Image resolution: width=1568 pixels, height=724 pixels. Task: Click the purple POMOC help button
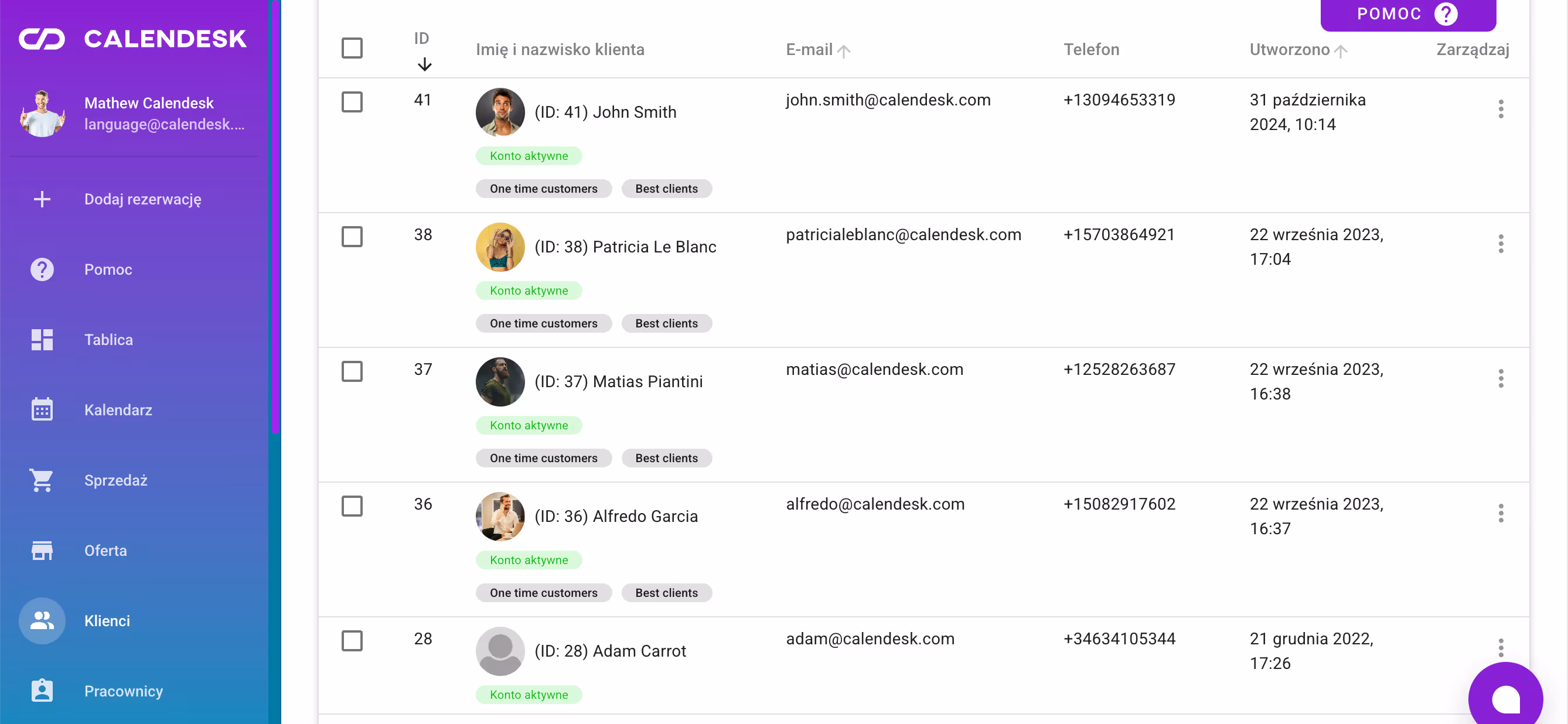point(1407,15)
